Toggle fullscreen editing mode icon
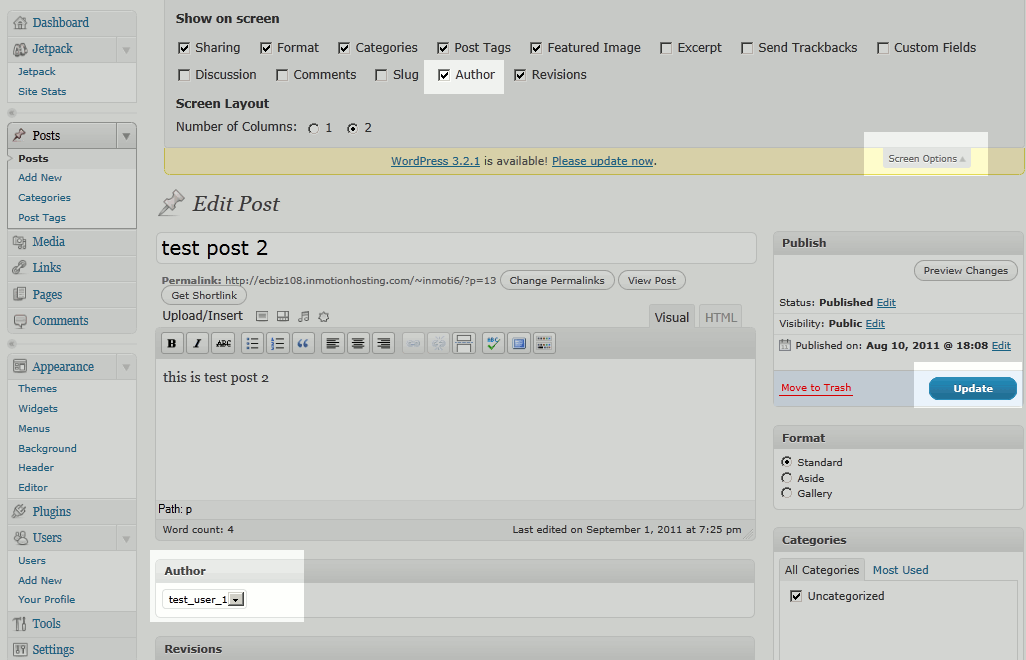The height and width of the screenshot is (660, 1026). tap(518, 343)
